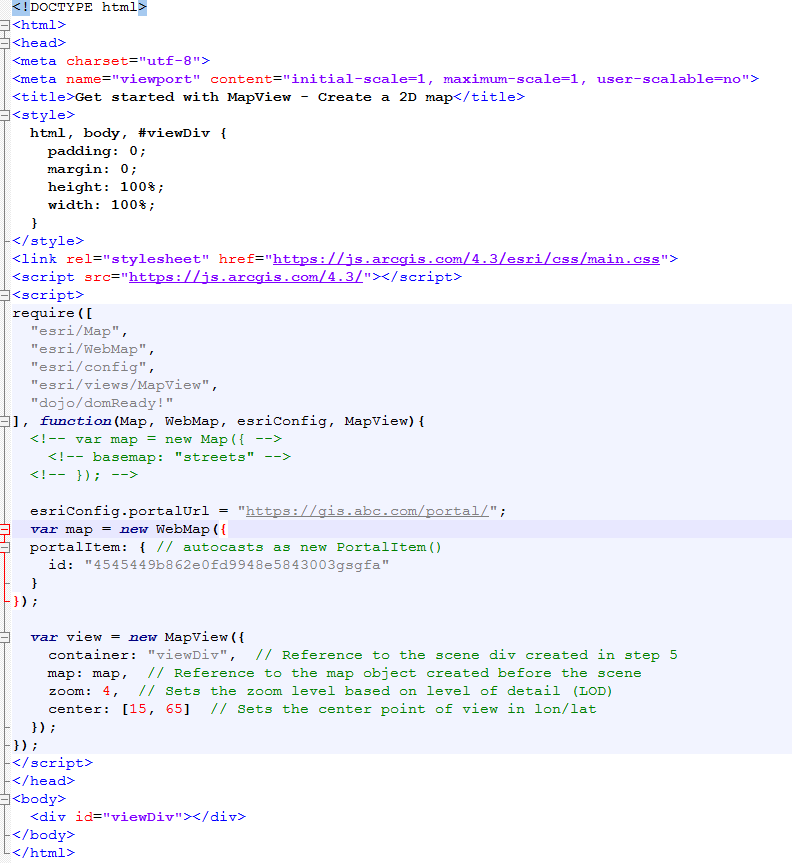Click the "esri/Map" module string
The height and width of the screenshot is (863, 792).
(x=75, y=331)
